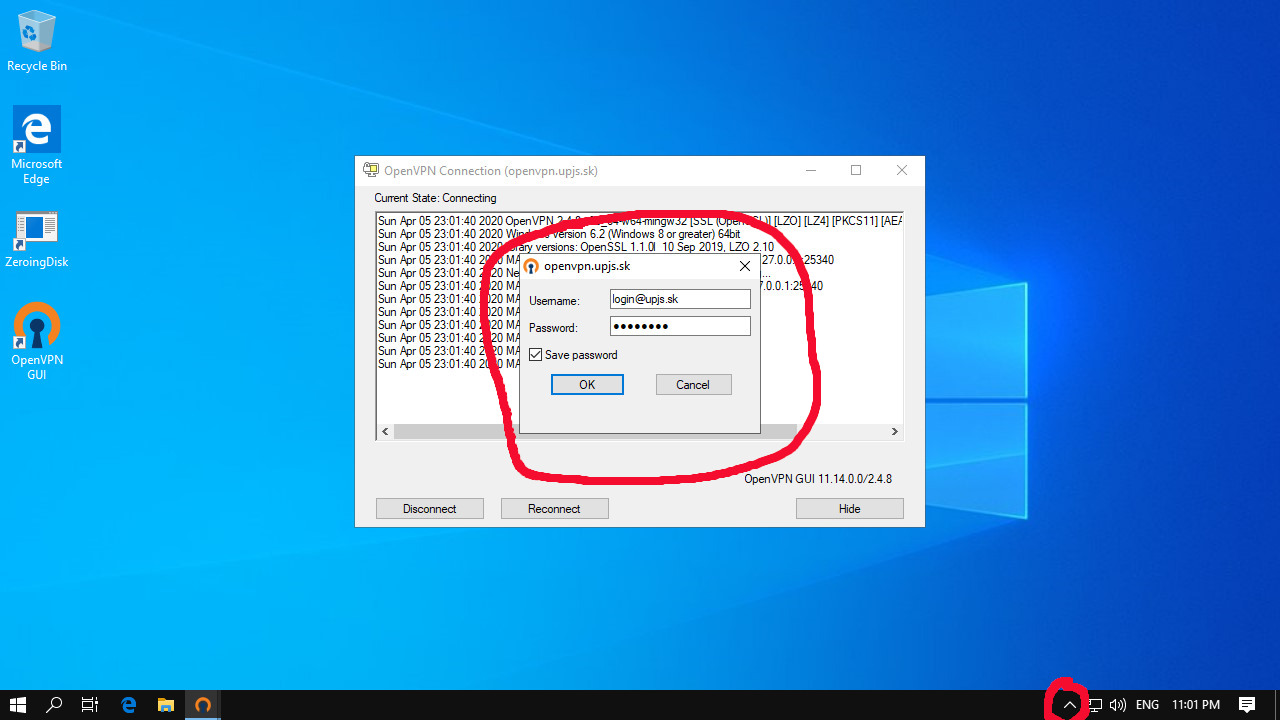Open the Recycle Bin desktop icon
This screenshot has width=1280, height=720.
(x=37, y=41)
